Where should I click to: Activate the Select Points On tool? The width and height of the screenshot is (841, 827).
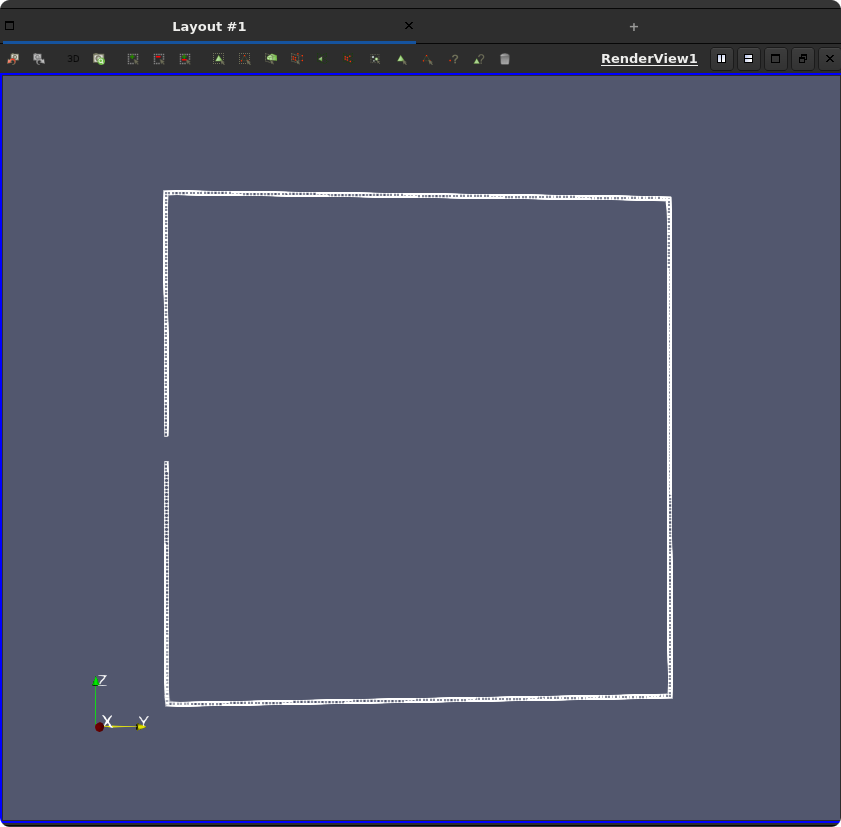pos(245,59)
